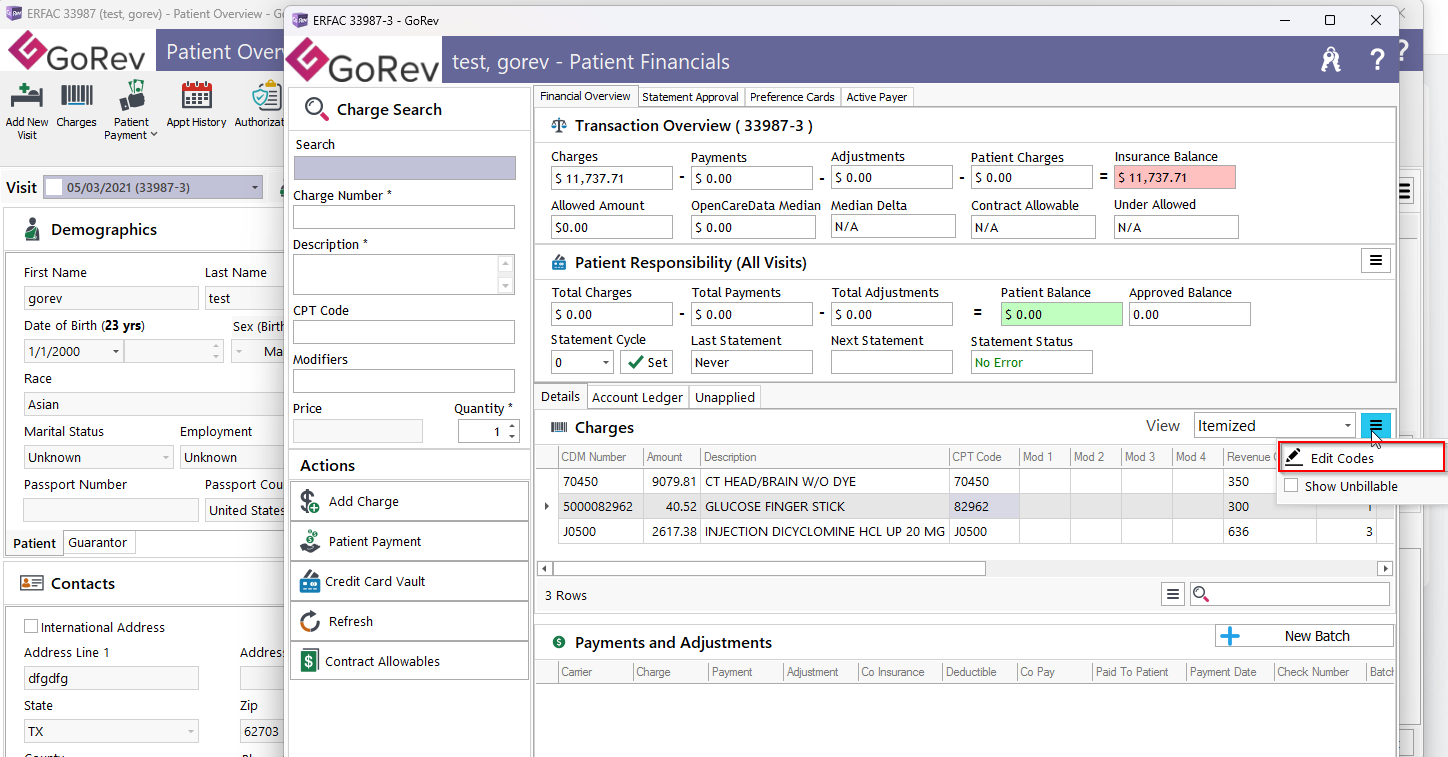Click Last Statement field showing Never
1448x757 pixels.
[x=752, y=362]
